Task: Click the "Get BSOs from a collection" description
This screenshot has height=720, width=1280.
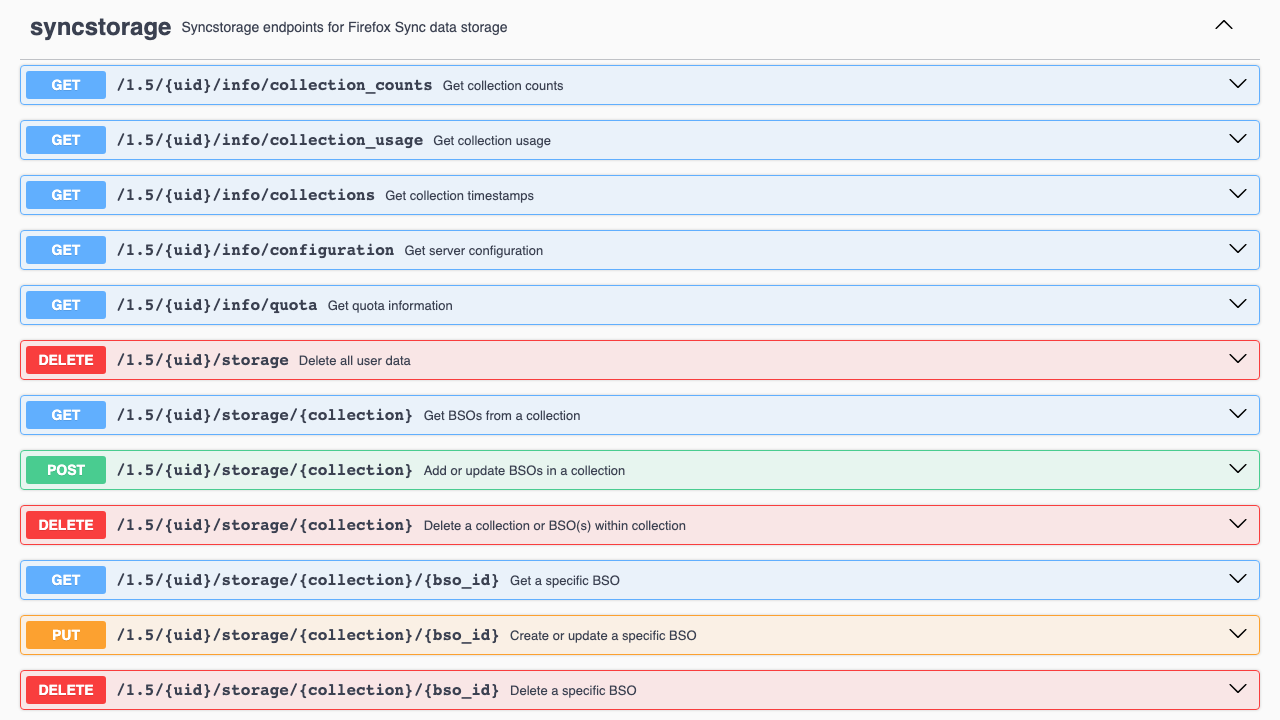Action: pyautogui.click(x=502, y=416)
